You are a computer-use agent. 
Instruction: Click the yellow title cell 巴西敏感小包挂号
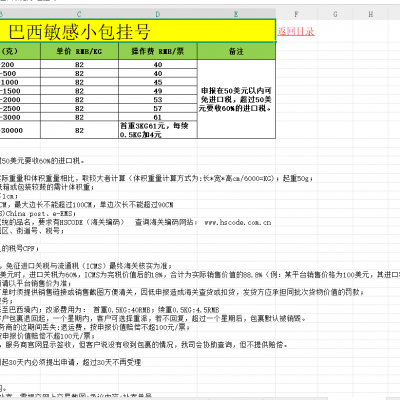[x=137, y=31]
